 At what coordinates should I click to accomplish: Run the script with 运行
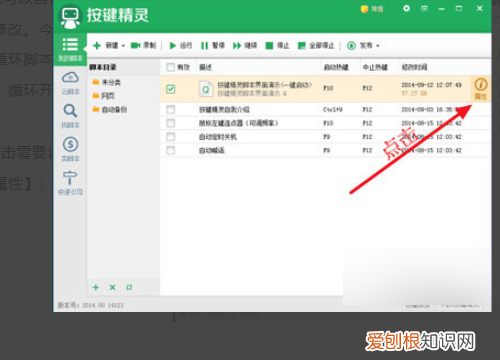[x=181, y=45]
